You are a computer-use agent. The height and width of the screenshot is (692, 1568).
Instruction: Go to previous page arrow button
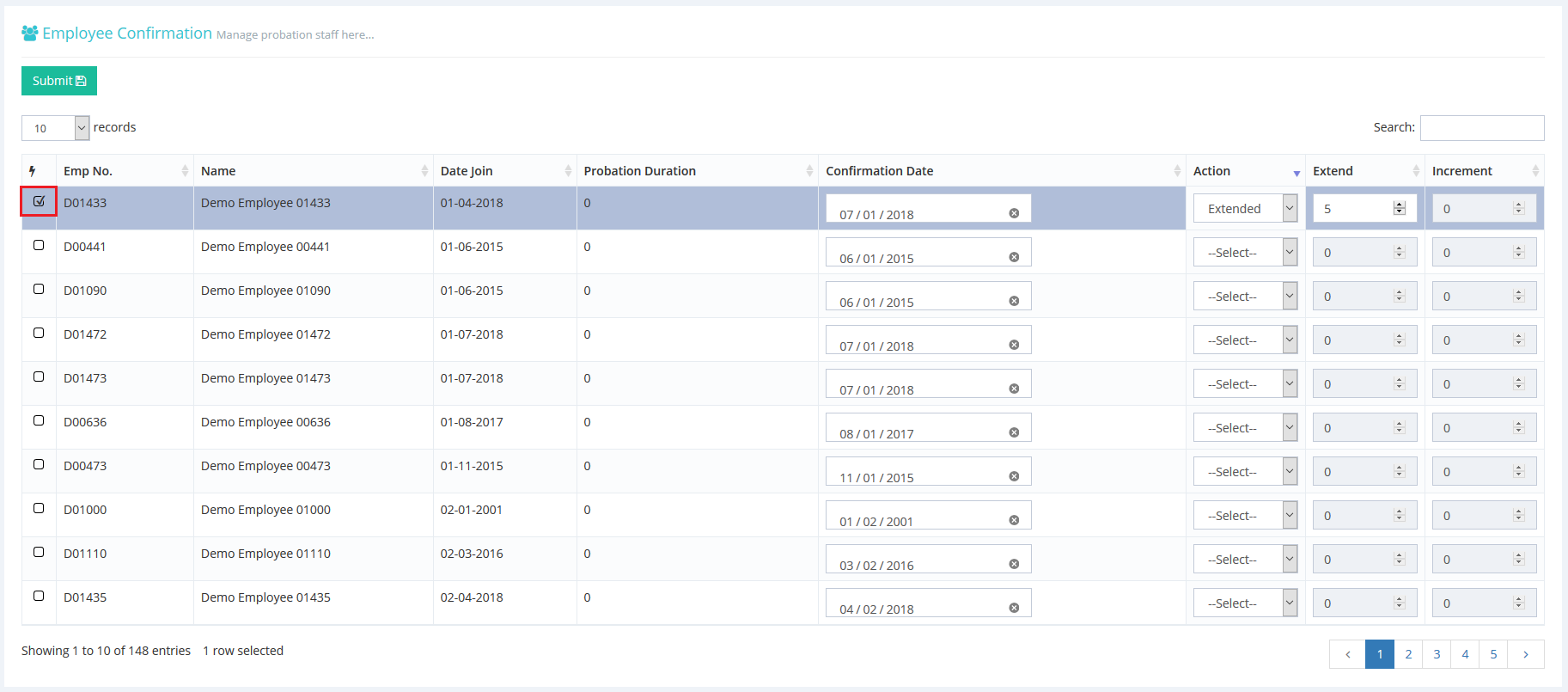click(1347, 654)
